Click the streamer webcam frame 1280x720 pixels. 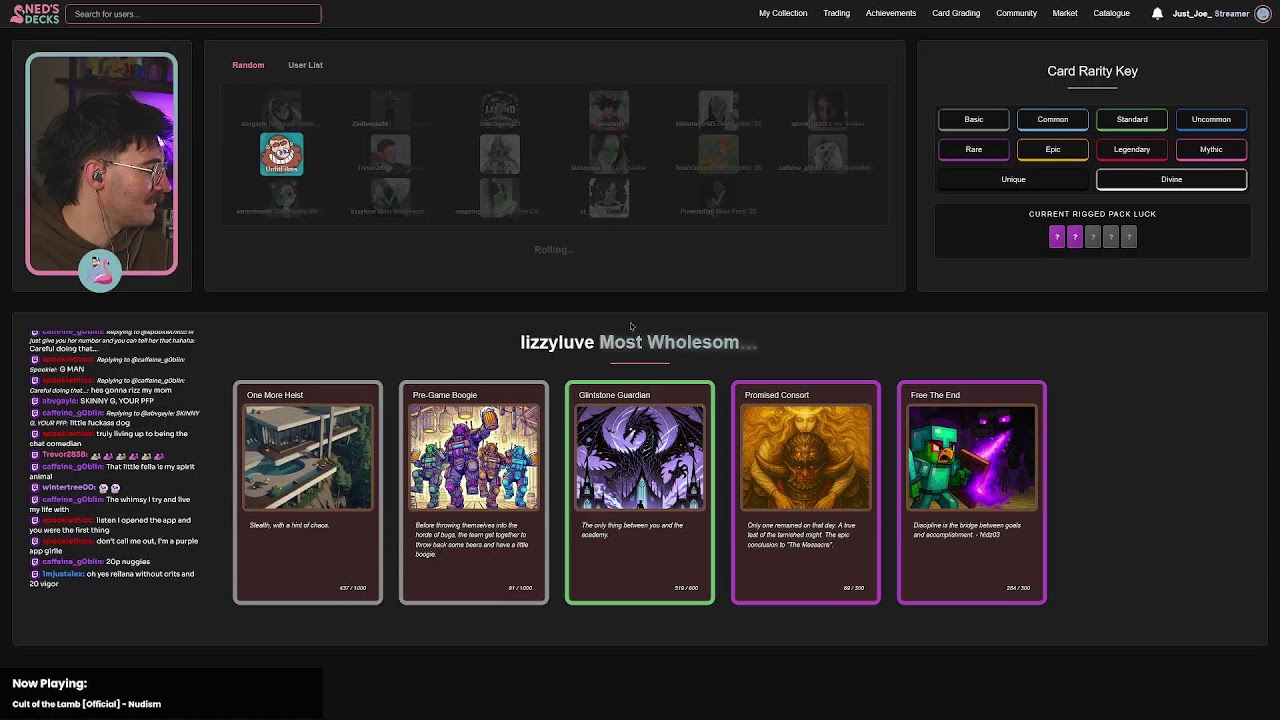[101, 164]
